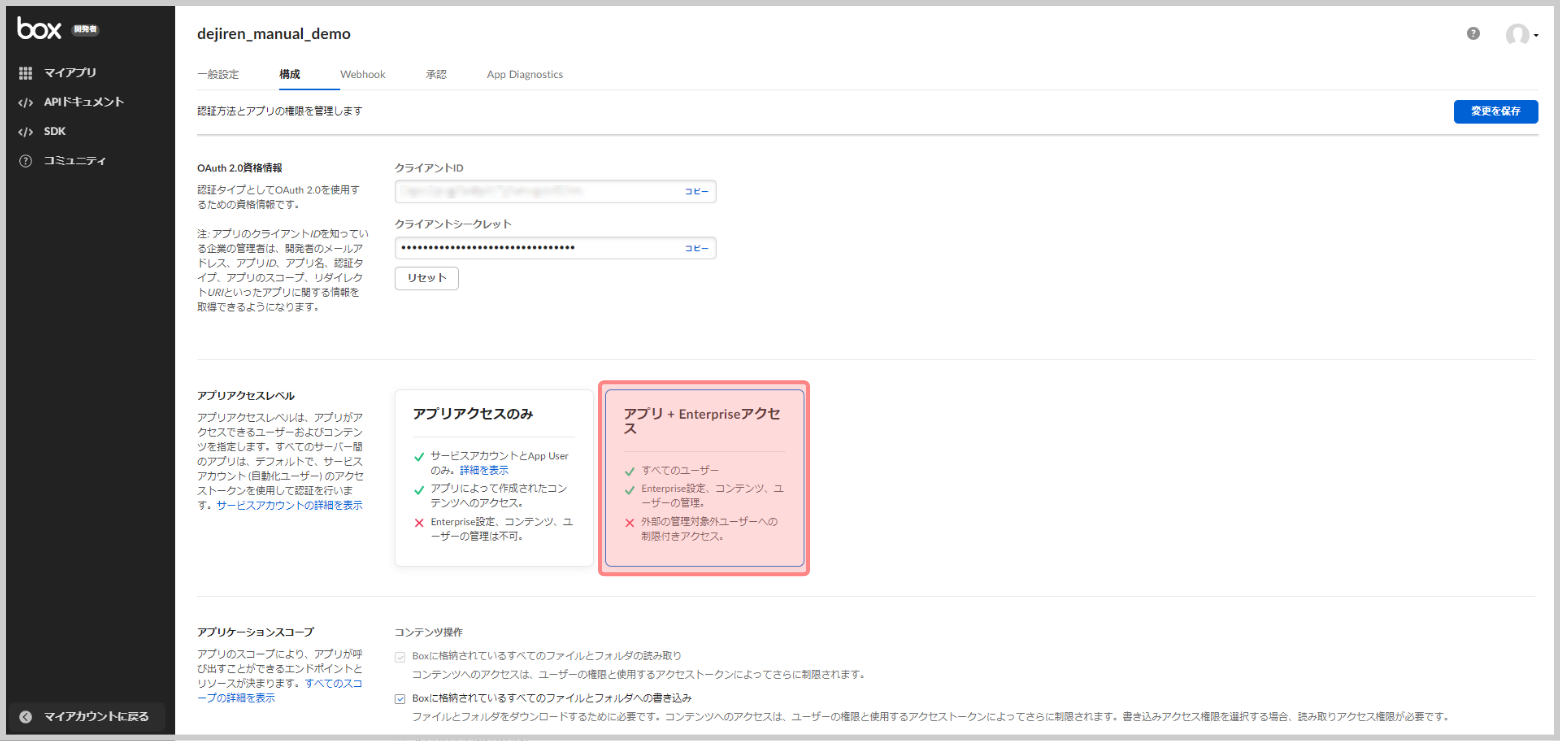Open the 承認 tab
Screen dimensions: 1560x741
436,74
